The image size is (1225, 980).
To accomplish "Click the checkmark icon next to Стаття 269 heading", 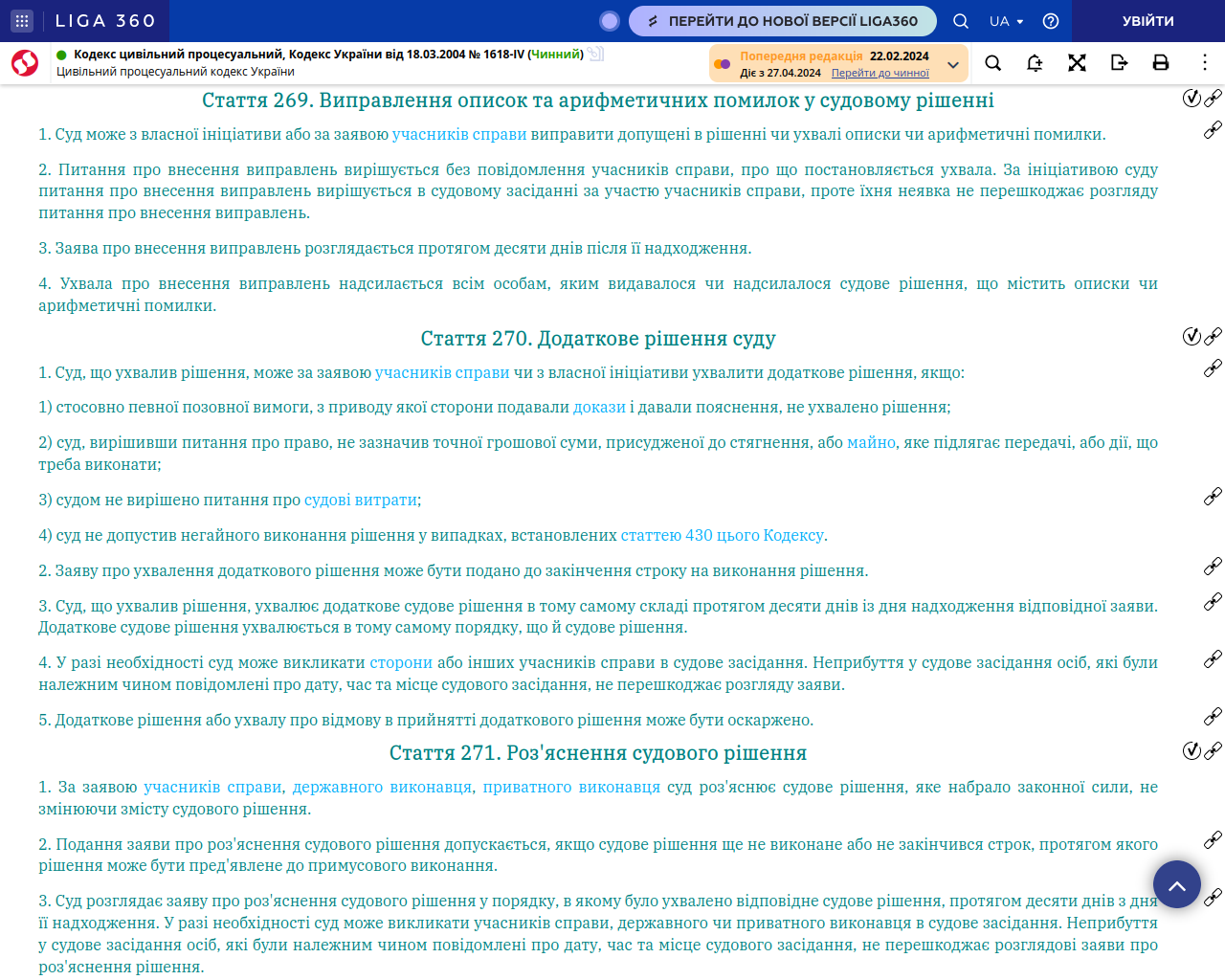I will click(x=1192, y=98).
